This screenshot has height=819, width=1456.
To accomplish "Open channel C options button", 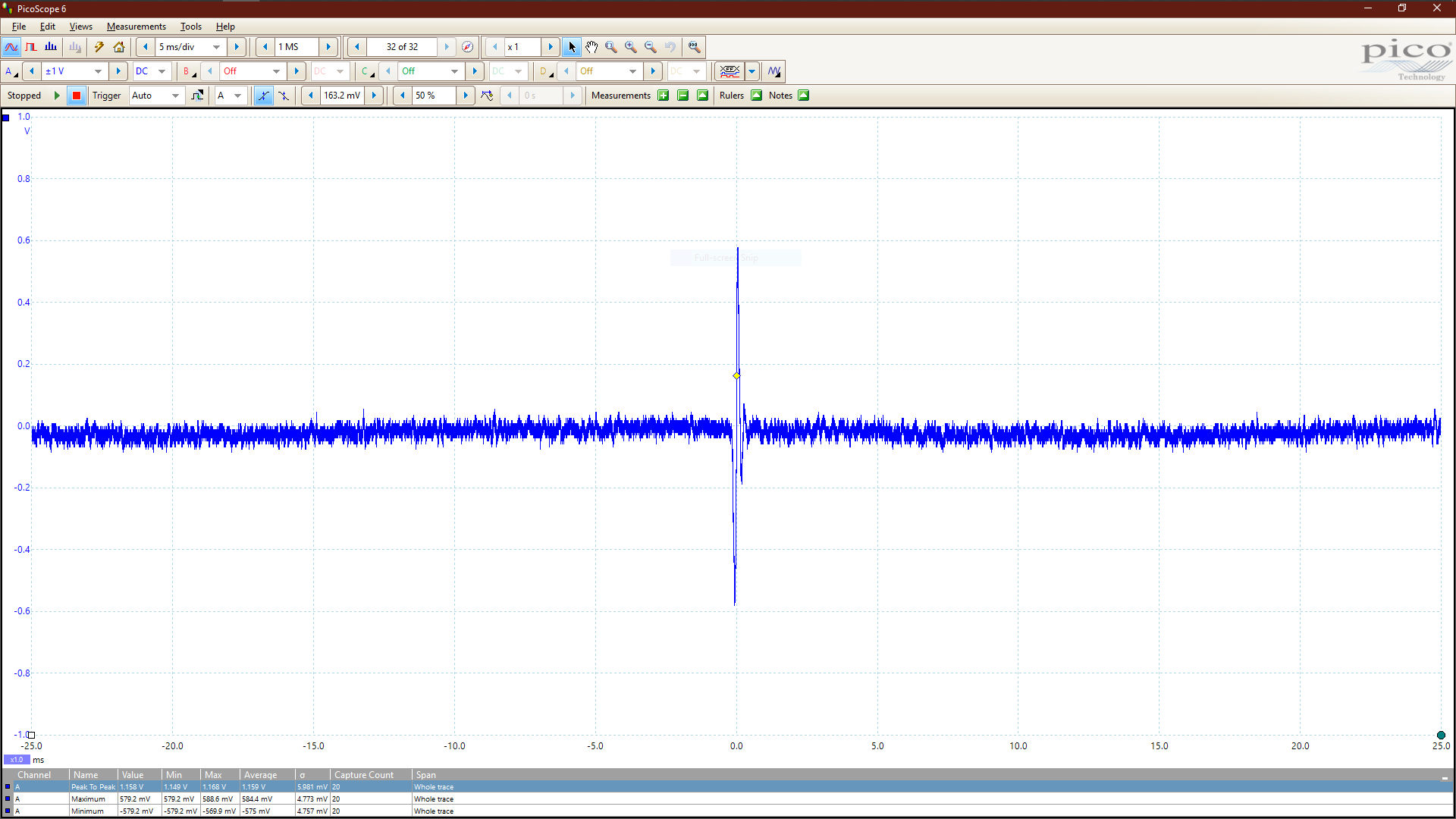I will (366, 71).
